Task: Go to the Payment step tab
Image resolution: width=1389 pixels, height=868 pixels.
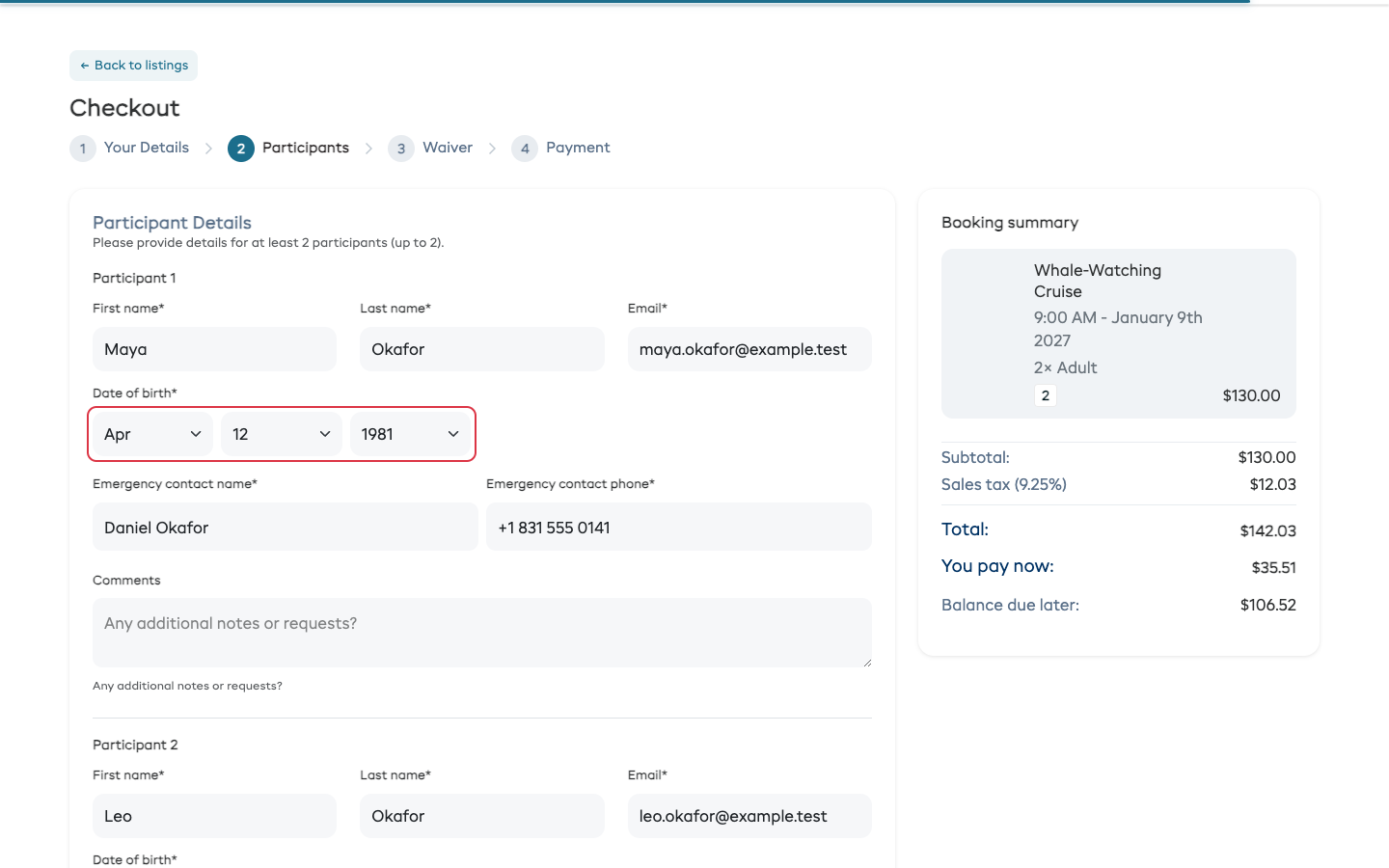Action: (x=578, y=148)
